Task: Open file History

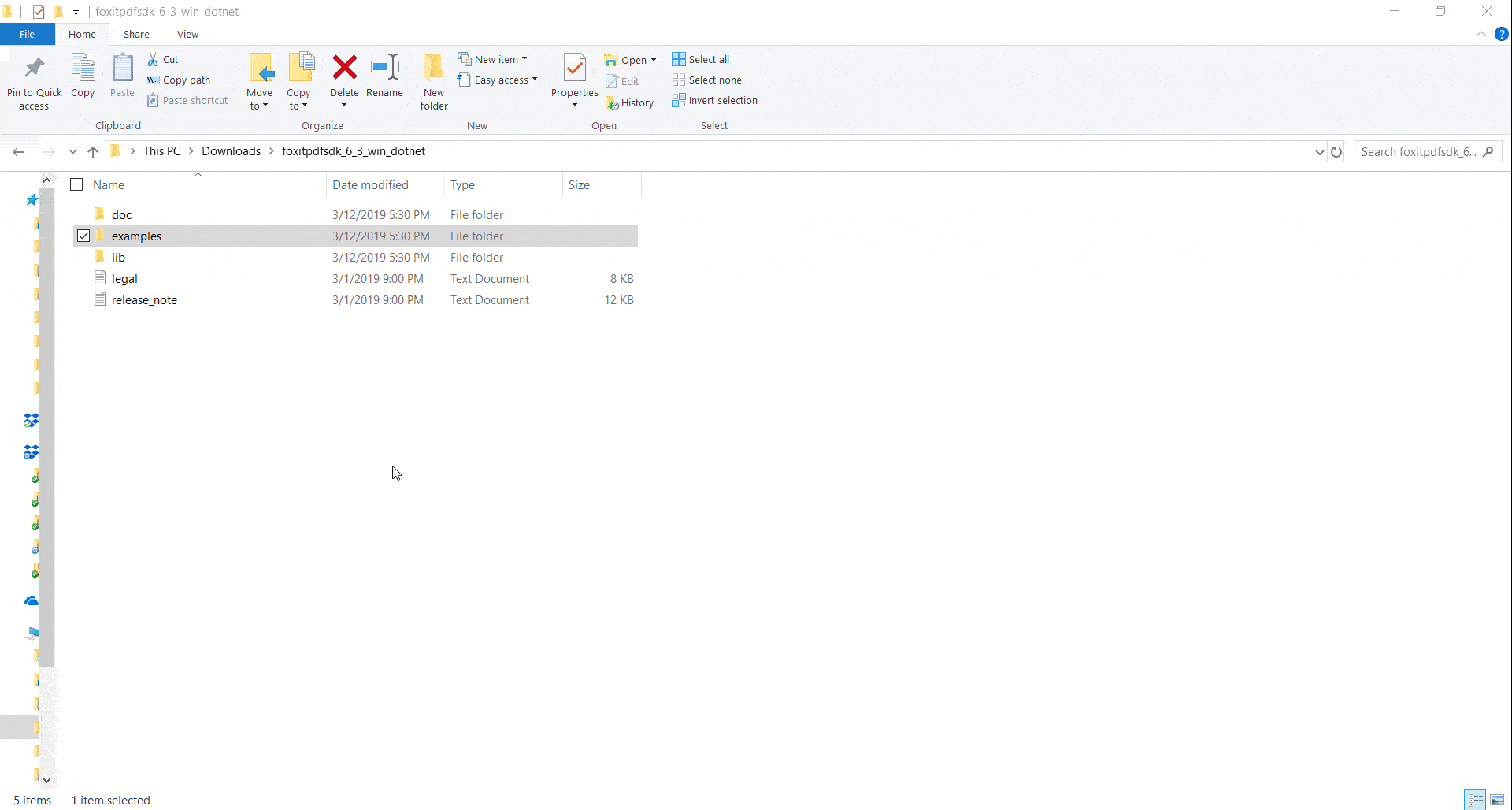Action: point(630,102)
